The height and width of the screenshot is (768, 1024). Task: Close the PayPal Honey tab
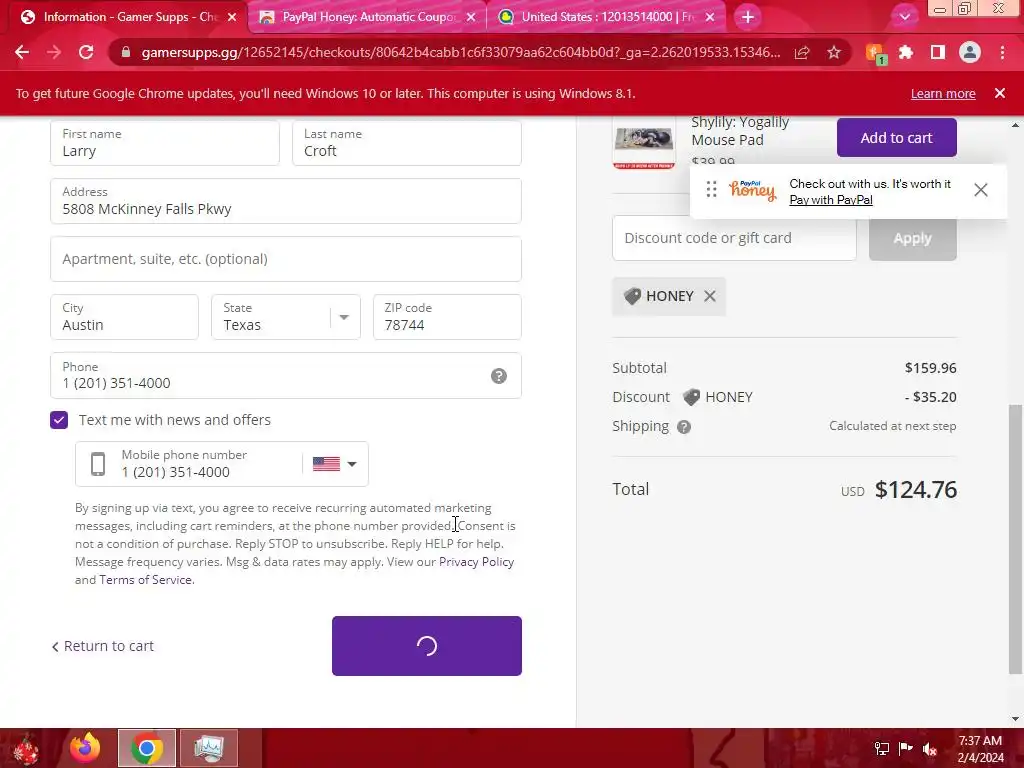[471, 17]
